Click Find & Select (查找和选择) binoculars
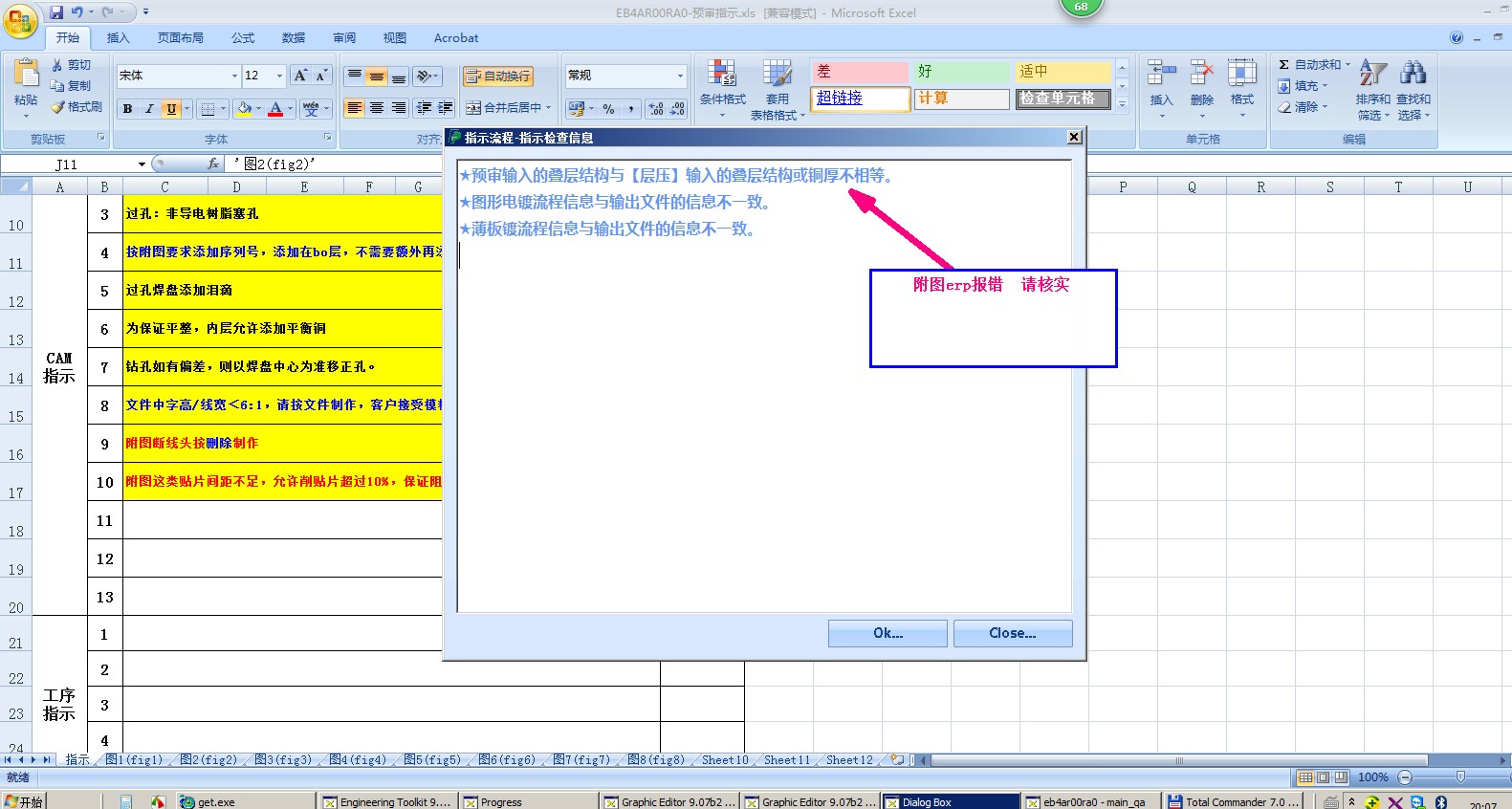This screenshot has width=1512, height=809. [1413, 73]
